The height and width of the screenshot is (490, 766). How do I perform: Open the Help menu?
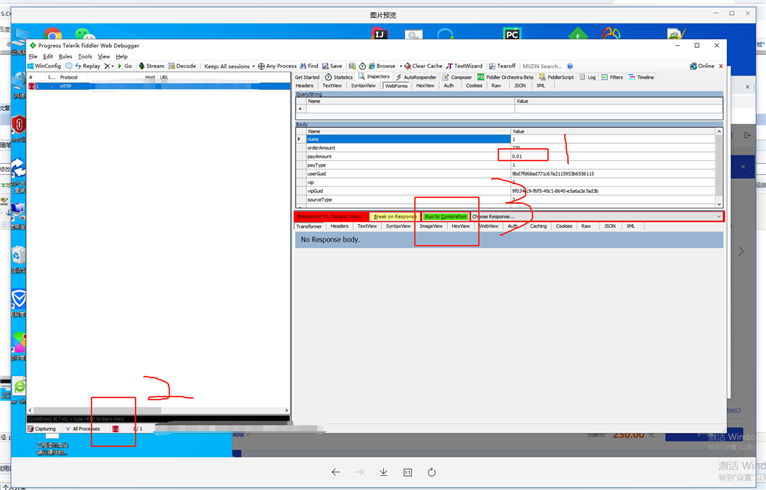point(122,57)
